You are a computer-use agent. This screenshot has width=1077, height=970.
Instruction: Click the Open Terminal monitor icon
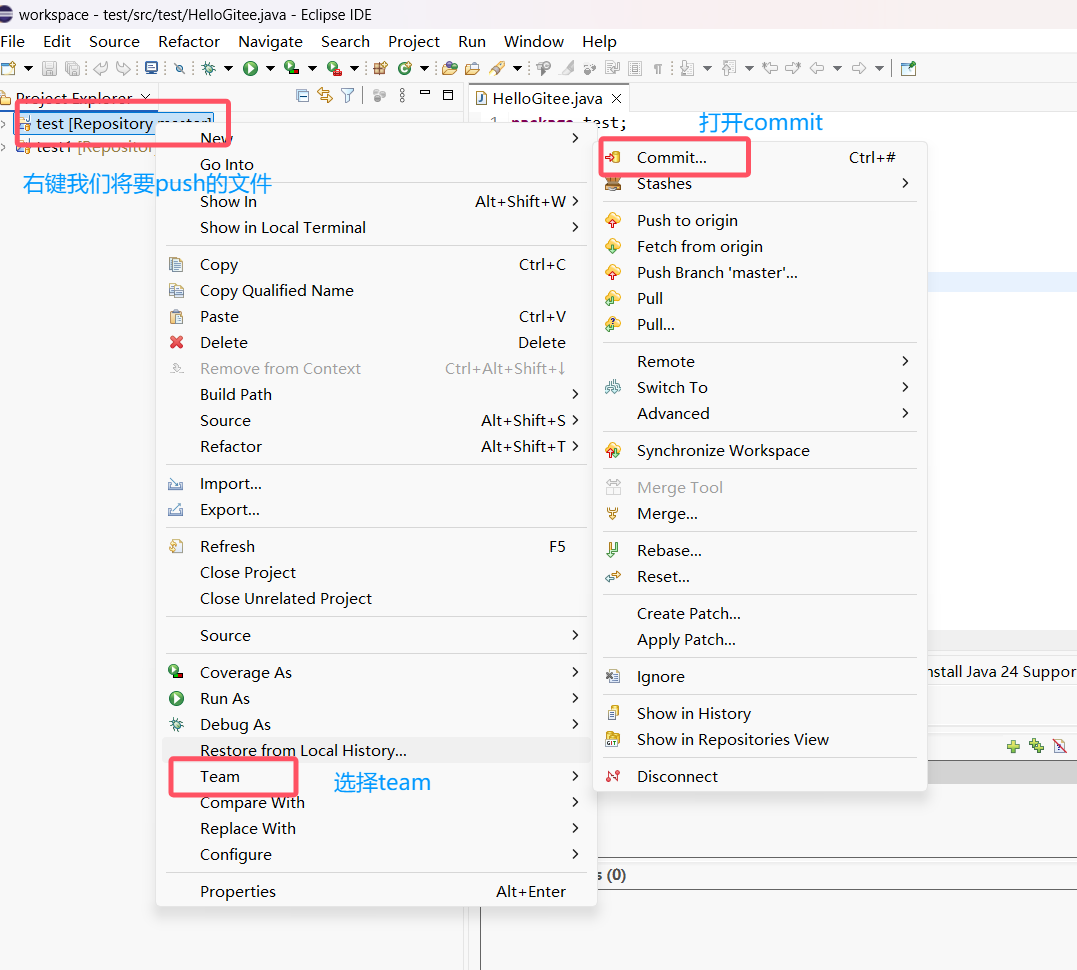point(151,67)
